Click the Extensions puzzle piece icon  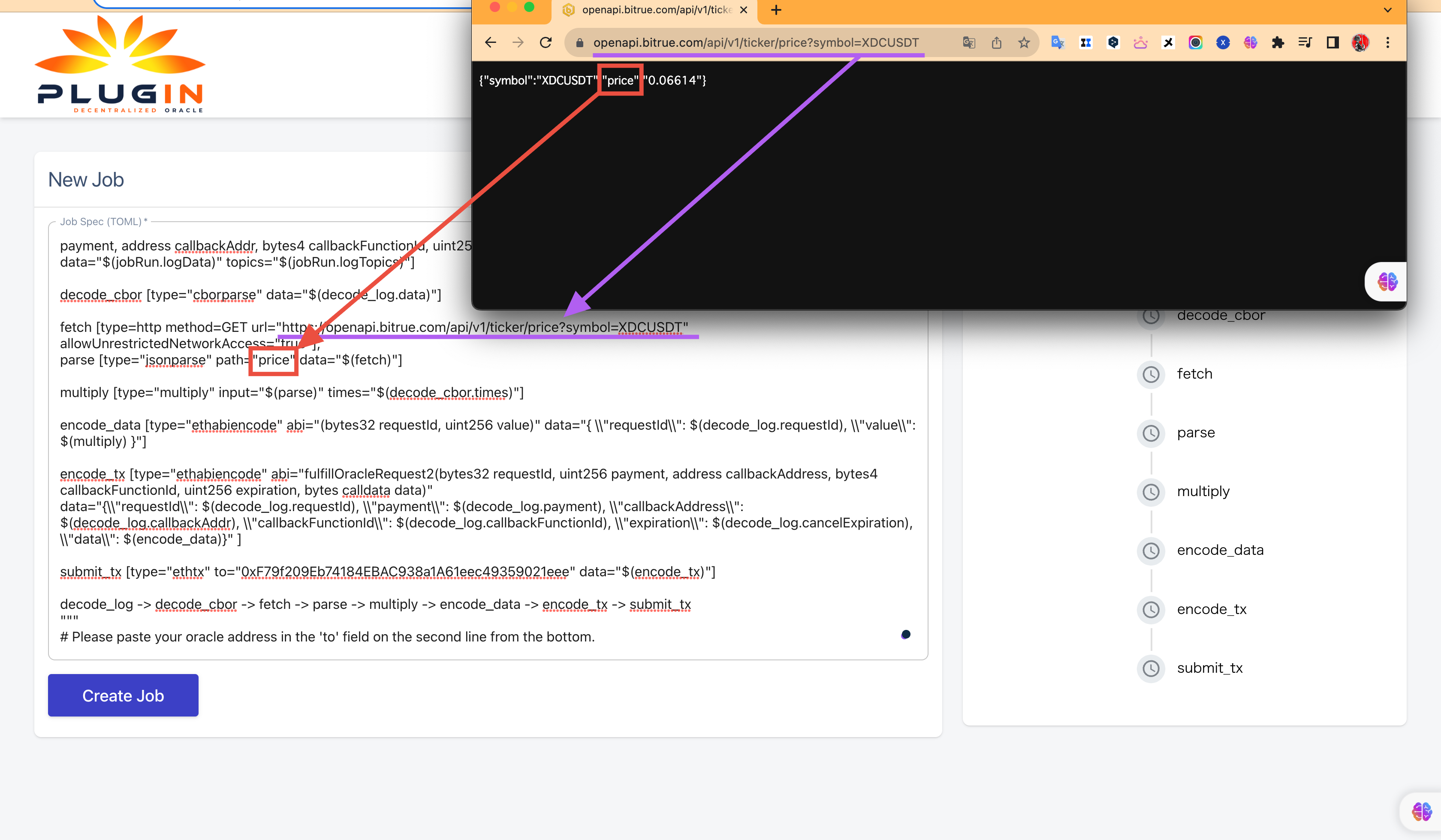point(1278,42)
